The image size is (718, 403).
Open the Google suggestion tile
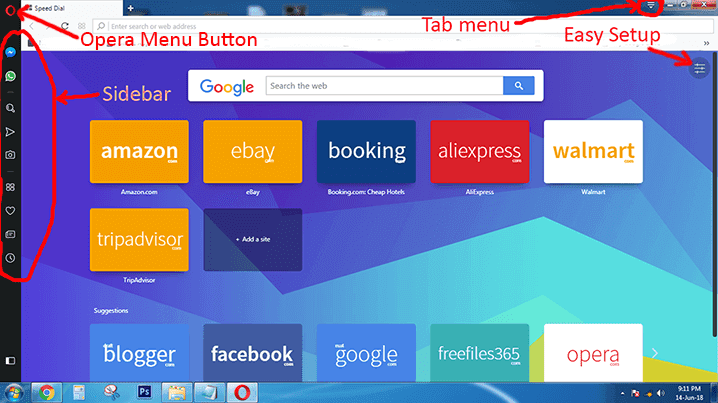(x=366, y=353)
